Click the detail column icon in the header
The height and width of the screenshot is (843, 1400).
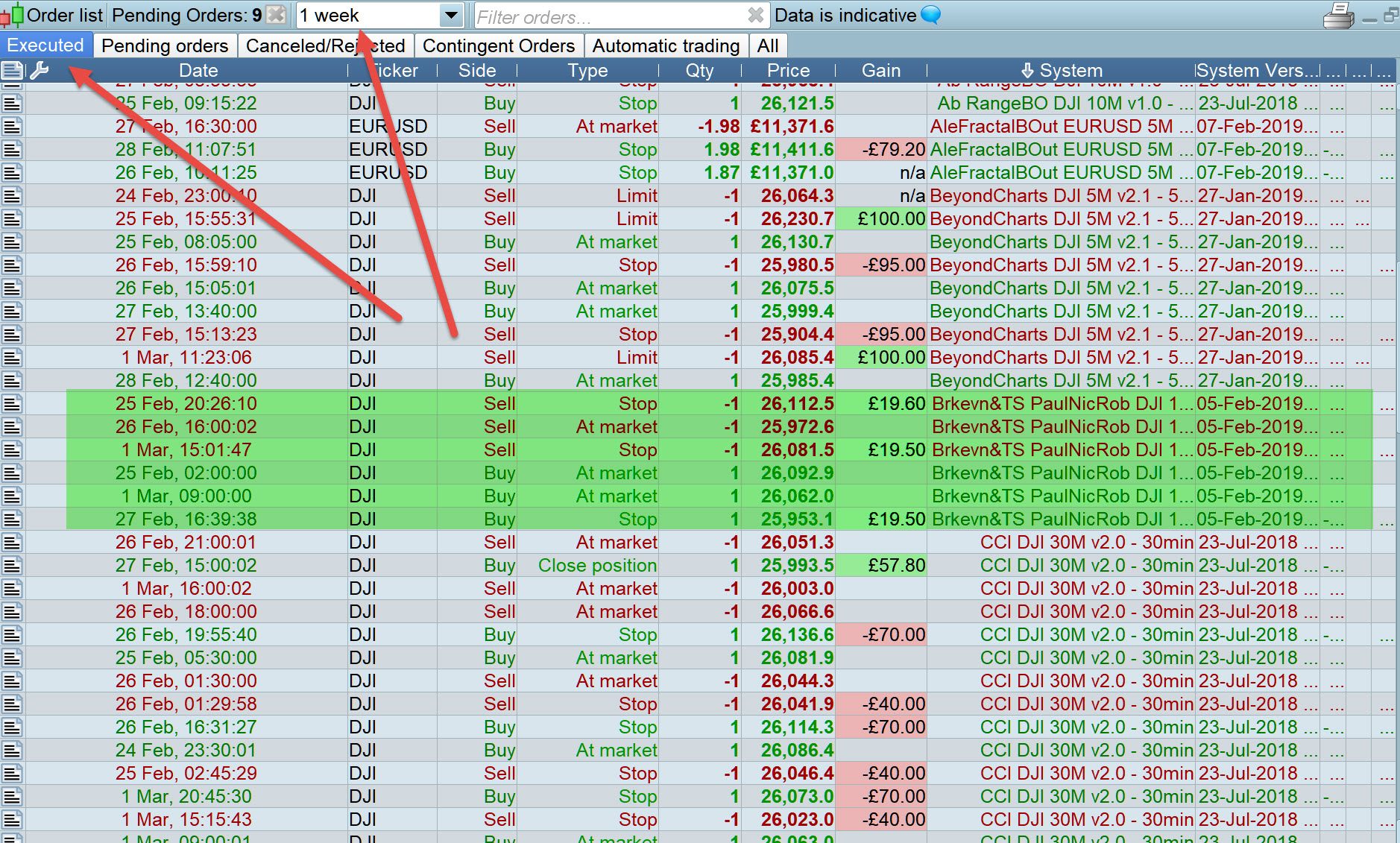[x=11, y=70]
